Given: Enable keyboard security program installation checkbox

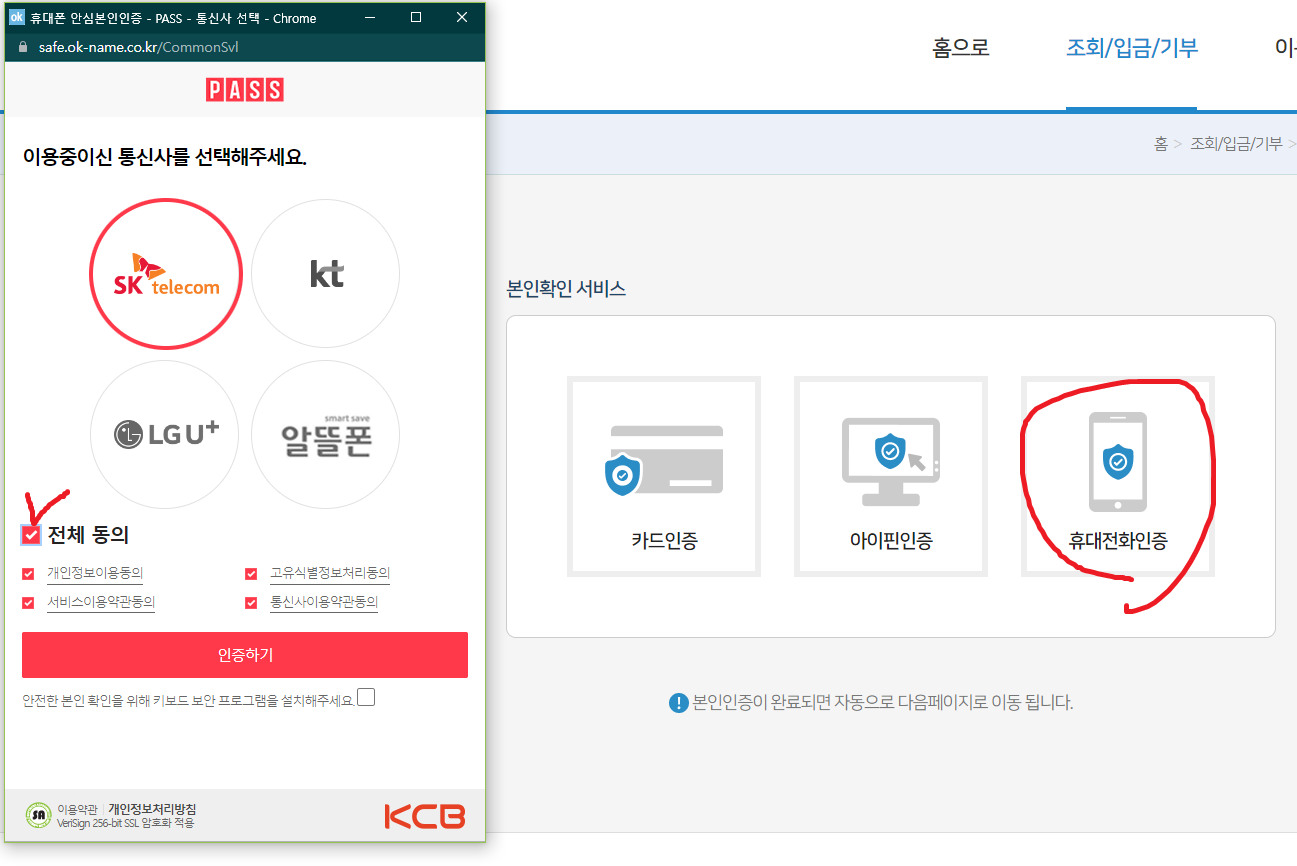Looking at the screenshot, I should point(365,697).
